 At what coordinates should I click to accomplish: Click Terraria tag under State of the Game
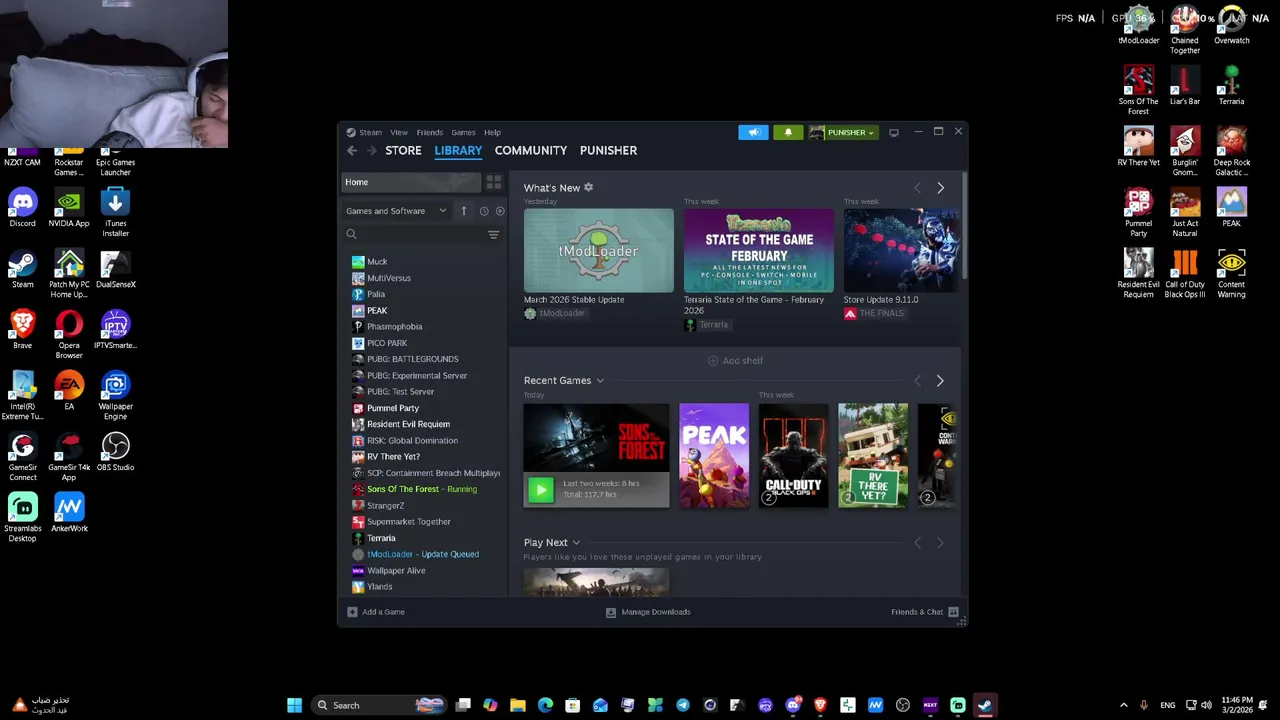click(x=706, y=325)
